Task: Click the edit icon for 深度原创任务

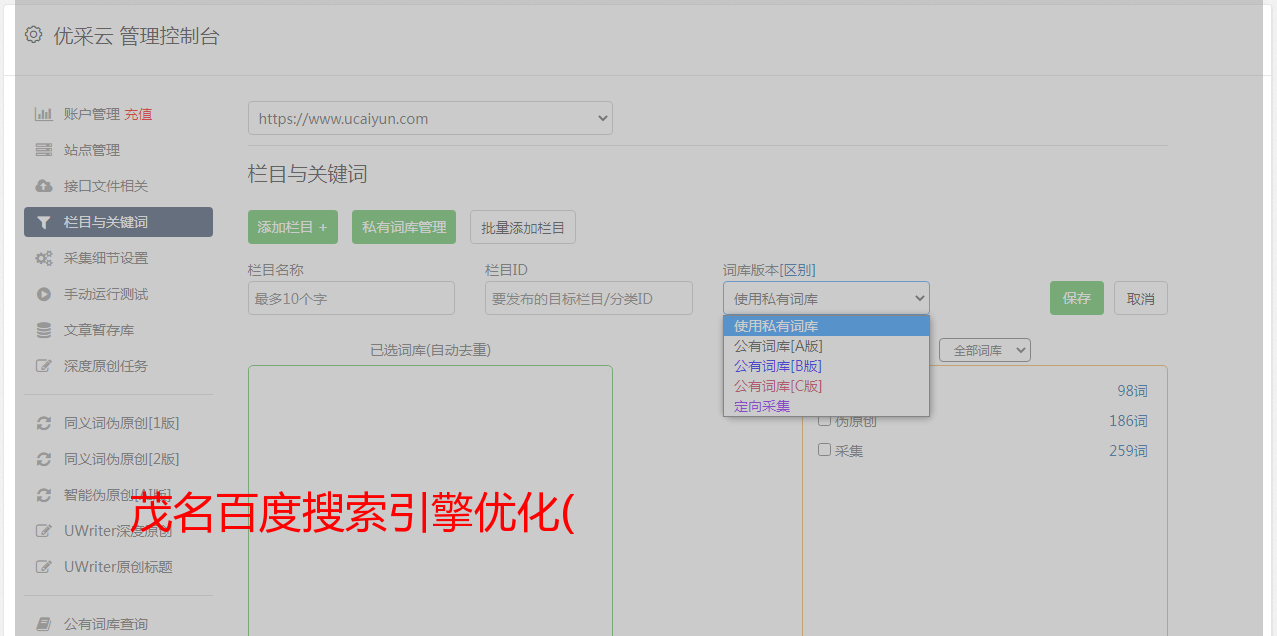Action: pyautogui.click(x=43, y=366)
